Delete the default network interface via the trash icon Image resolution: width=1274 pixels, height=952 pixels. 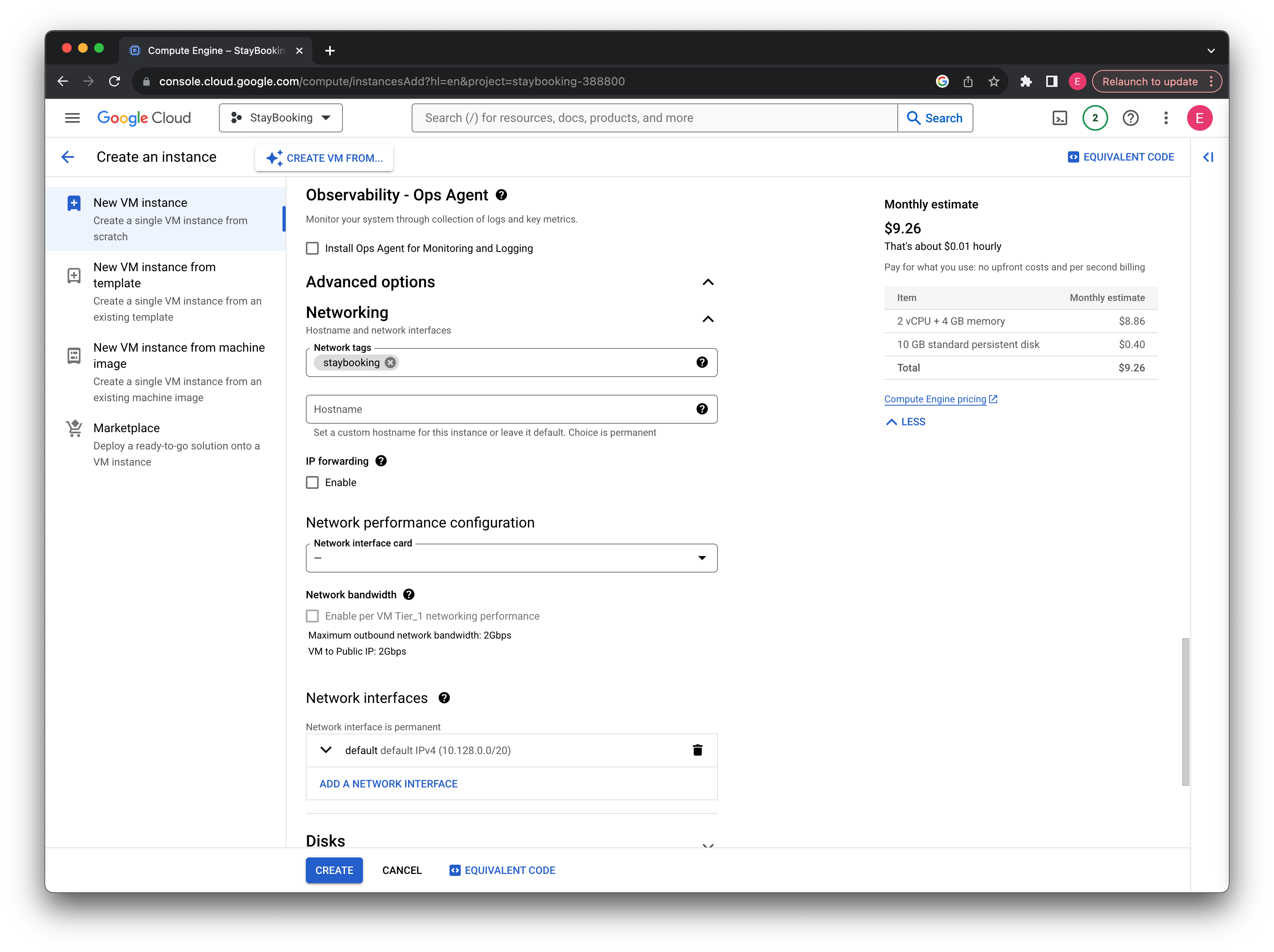[x=697, y=750]
